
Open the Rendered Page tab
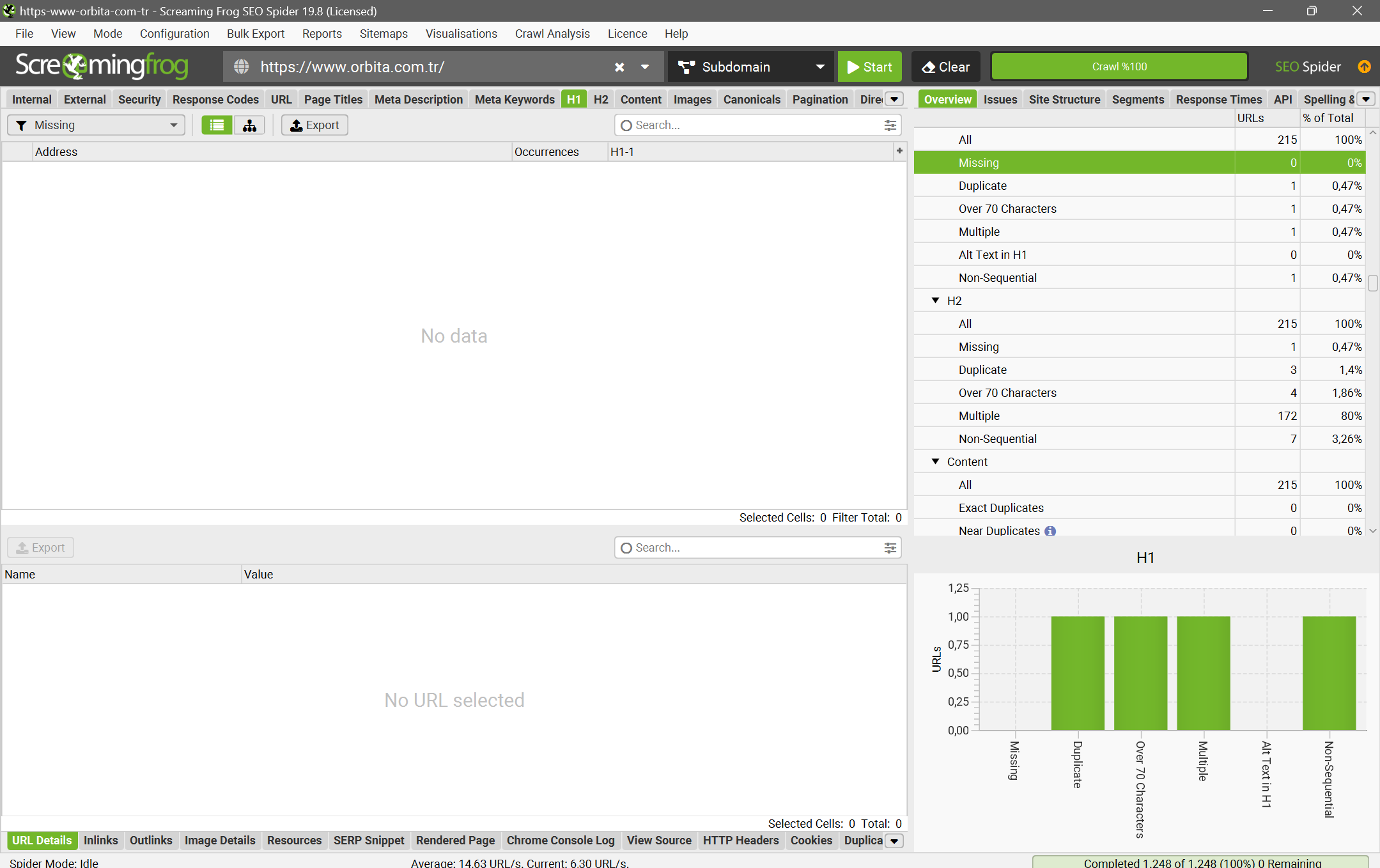455,841
